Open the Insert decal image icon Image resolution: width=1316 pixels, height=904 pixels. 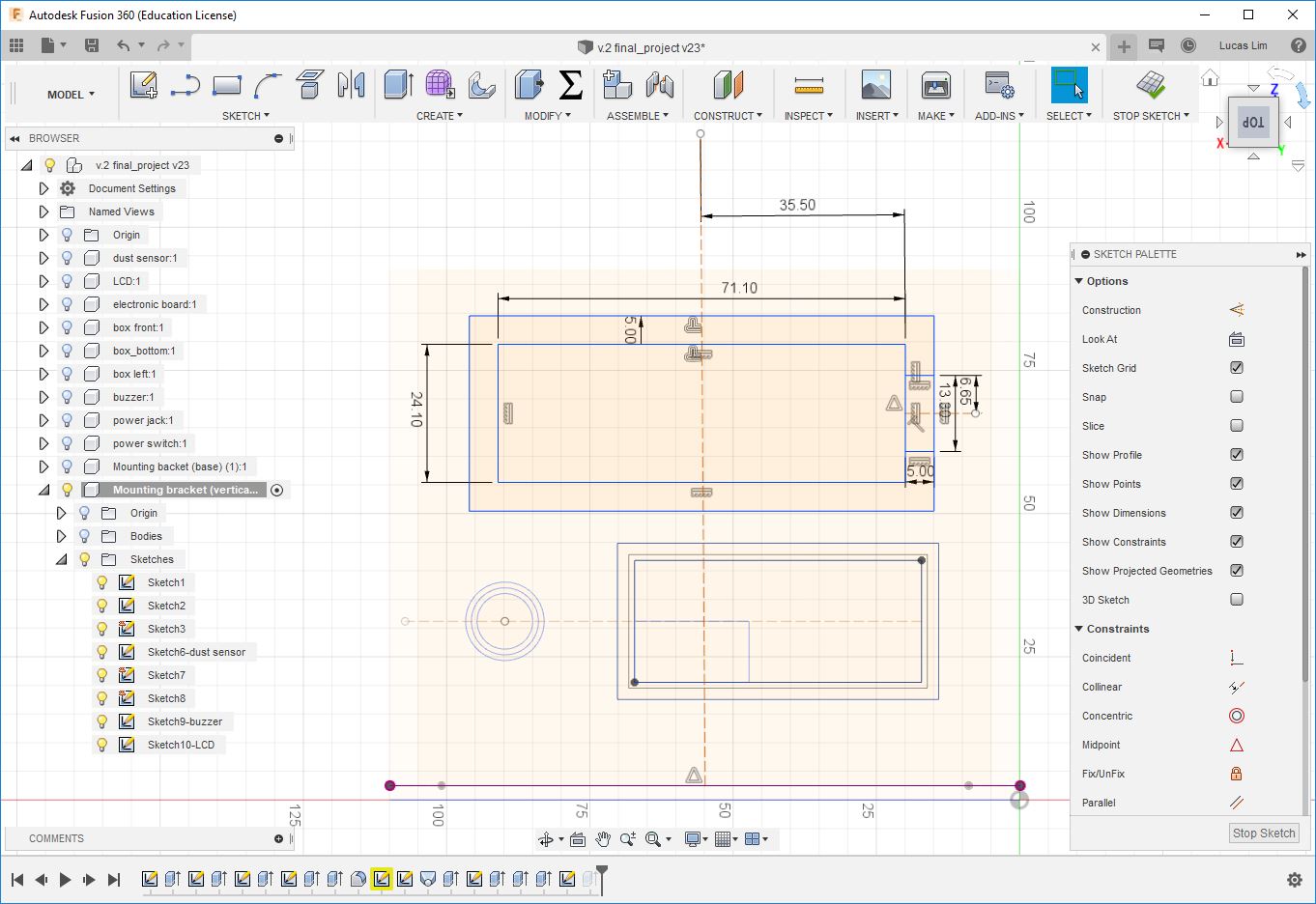pyautogui.click(x=876, y=85)
